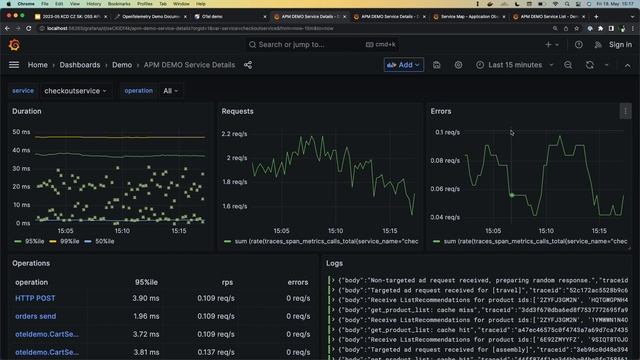Open the Add dropdown button
The width and height of the screenshot is (640, 360).
(x=403, y=65)
